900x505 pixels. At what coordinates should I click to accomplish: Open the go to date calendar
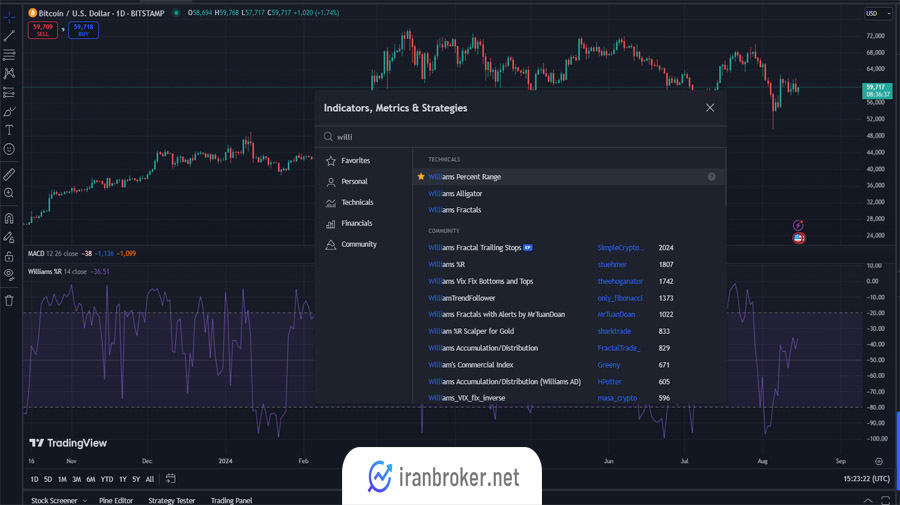tap(170, 479)
